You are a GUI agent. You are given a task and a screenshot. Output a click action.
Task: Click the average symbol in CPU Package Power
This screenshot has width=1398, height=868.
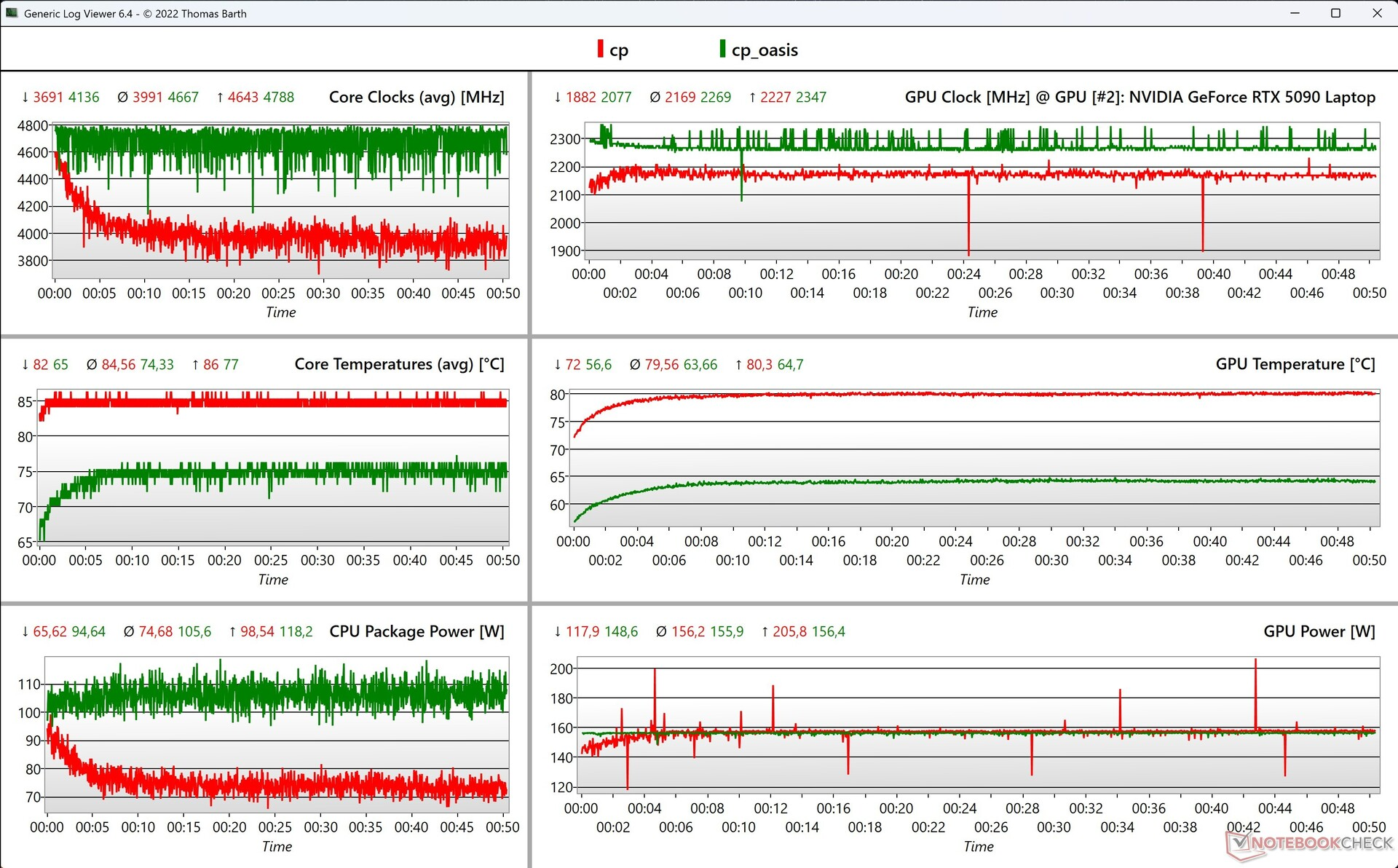129,631
